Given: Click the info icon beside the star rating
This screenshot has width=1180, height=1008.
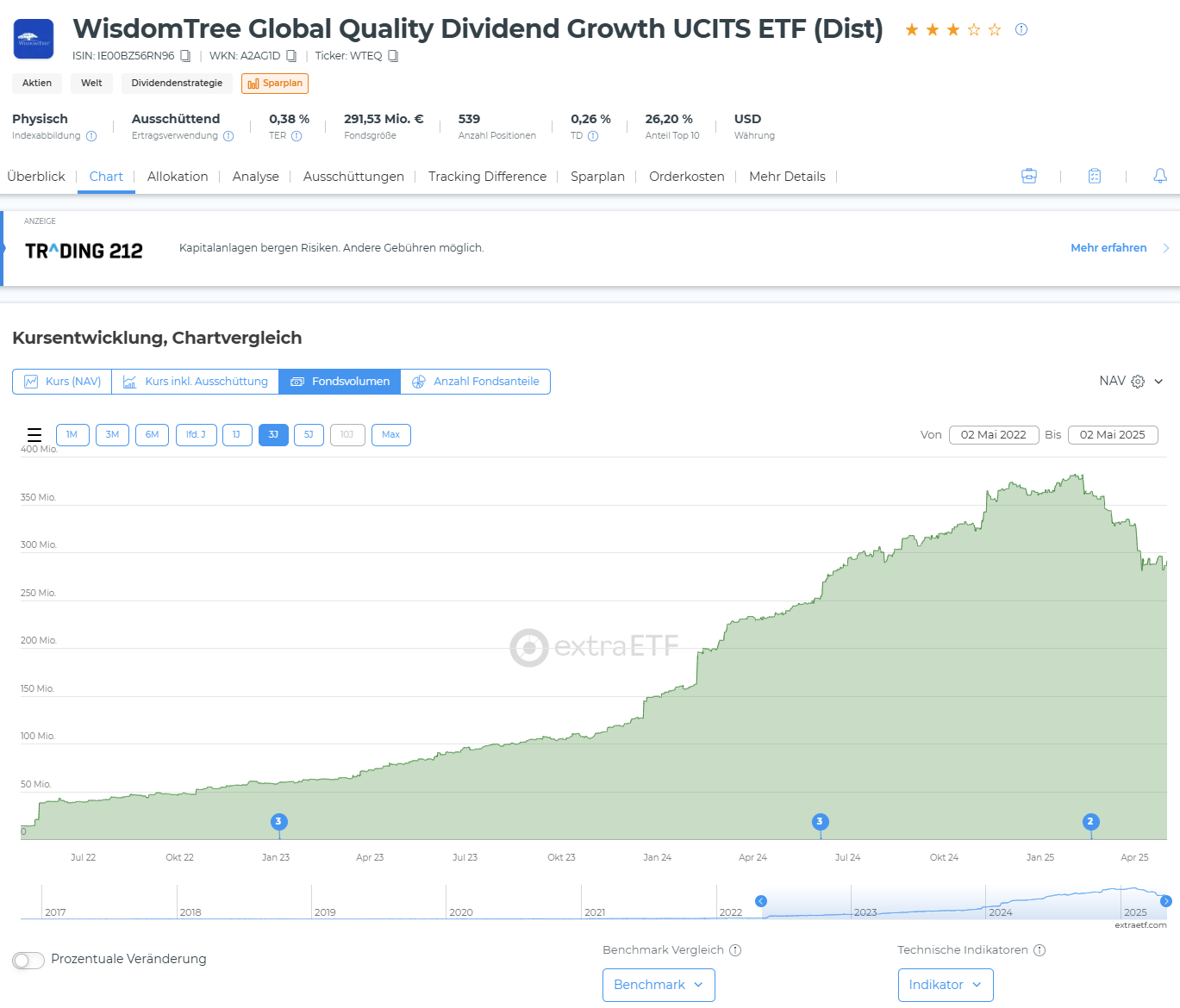Looking at the screenshot, I should coord(1021,29).
